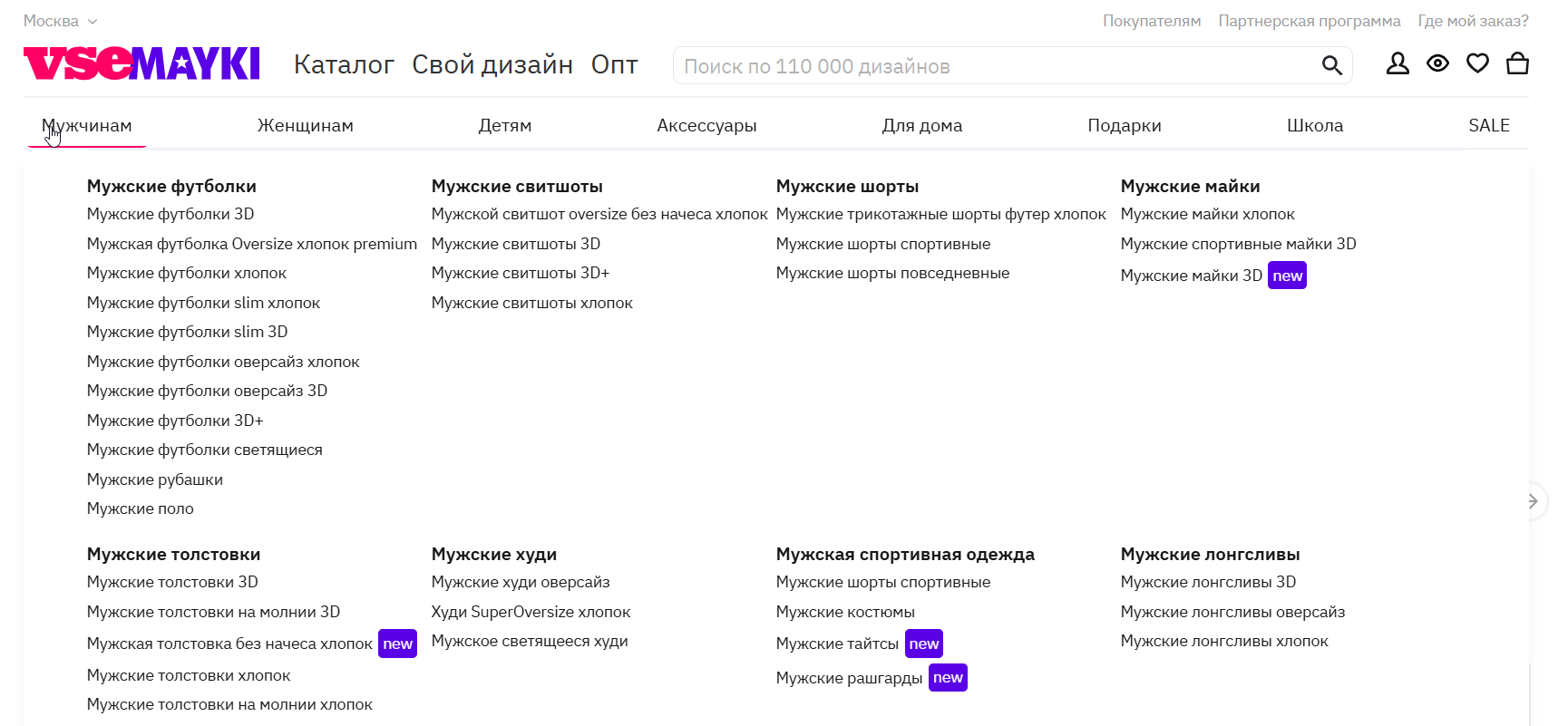Select the Мужчинам tab
The image size is (1568, 726).
[x=87, y=125]
